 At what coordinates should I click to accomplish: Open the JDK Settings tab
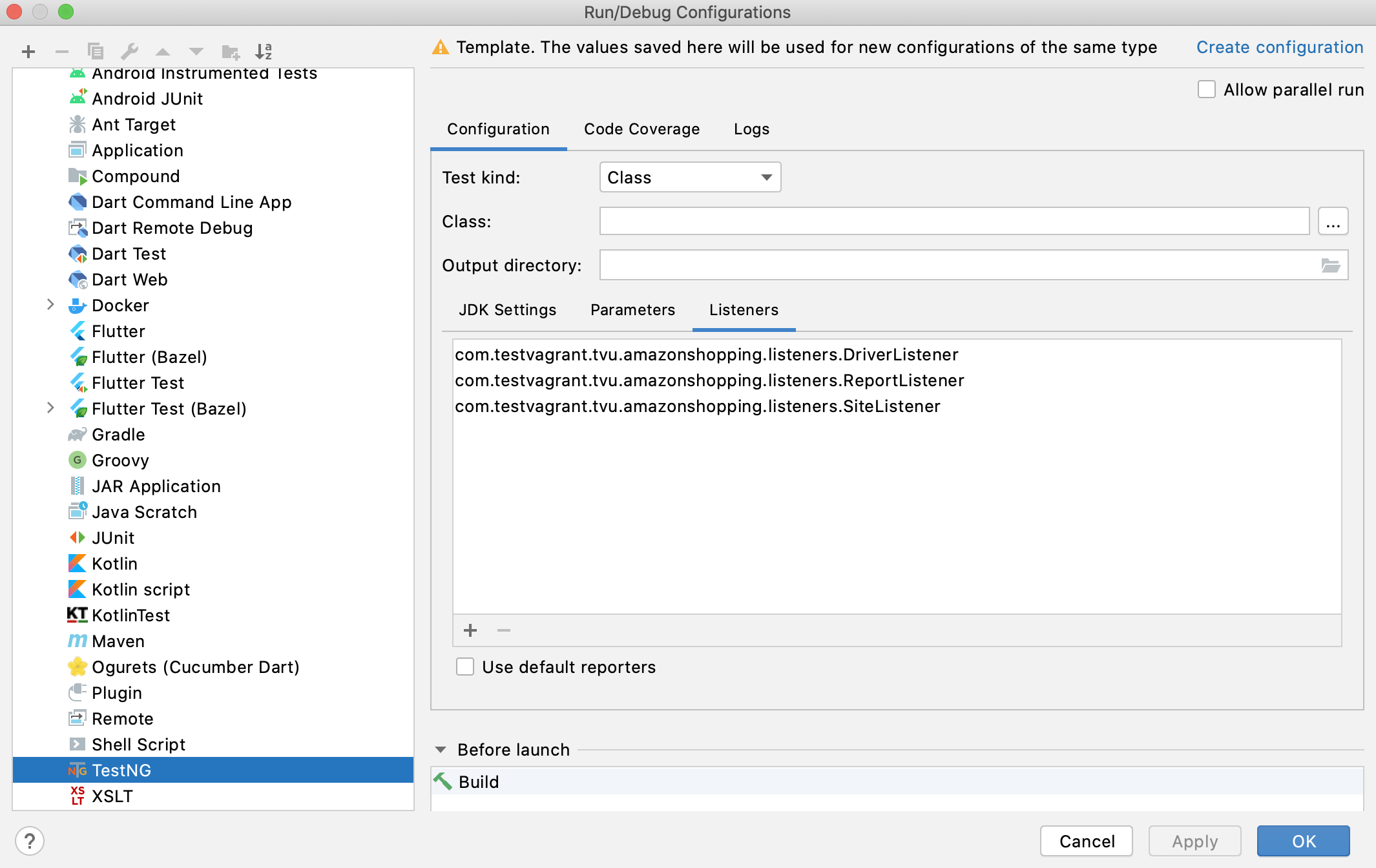tap(507, 310)
